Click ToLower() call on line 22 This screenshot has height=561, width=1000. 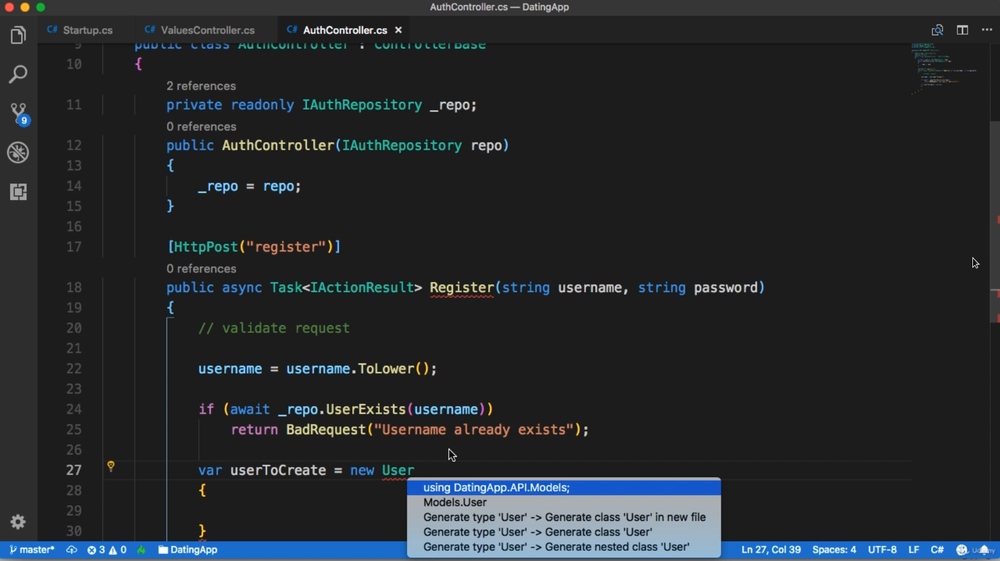pyautogui.click(x=393, y=369)
